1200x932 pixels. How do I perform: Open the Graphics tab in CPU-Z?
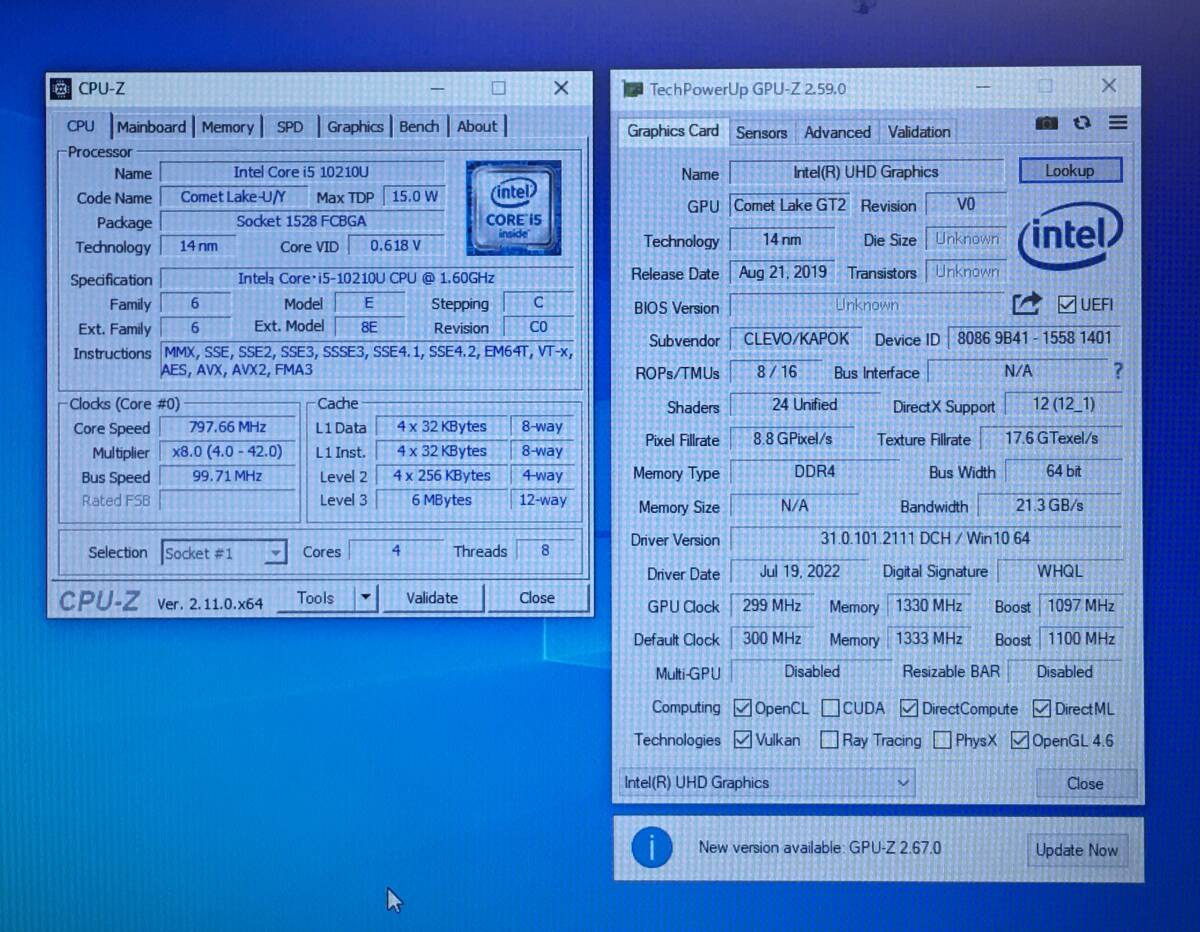pyautogui.click(x=355, y=127)
